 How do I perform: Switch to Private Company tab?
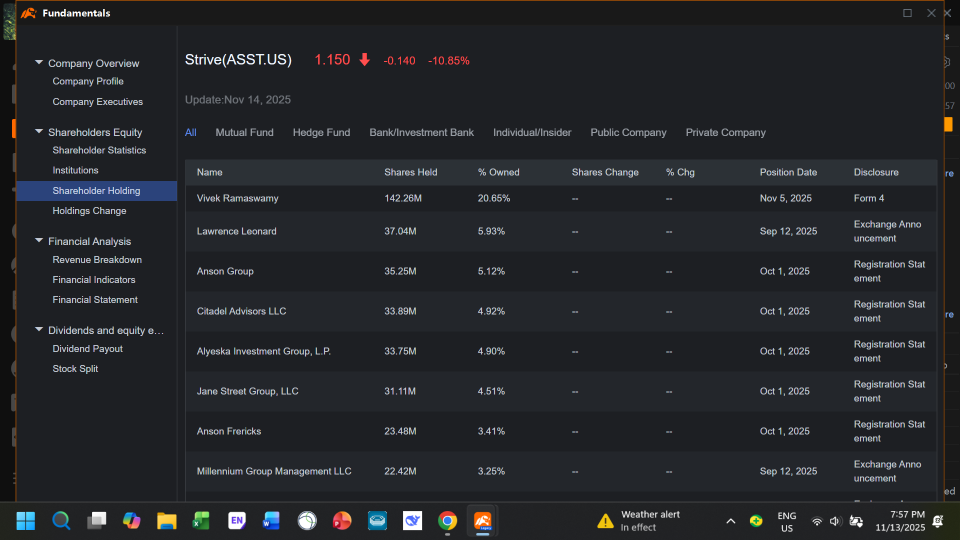tap(726, 132)
